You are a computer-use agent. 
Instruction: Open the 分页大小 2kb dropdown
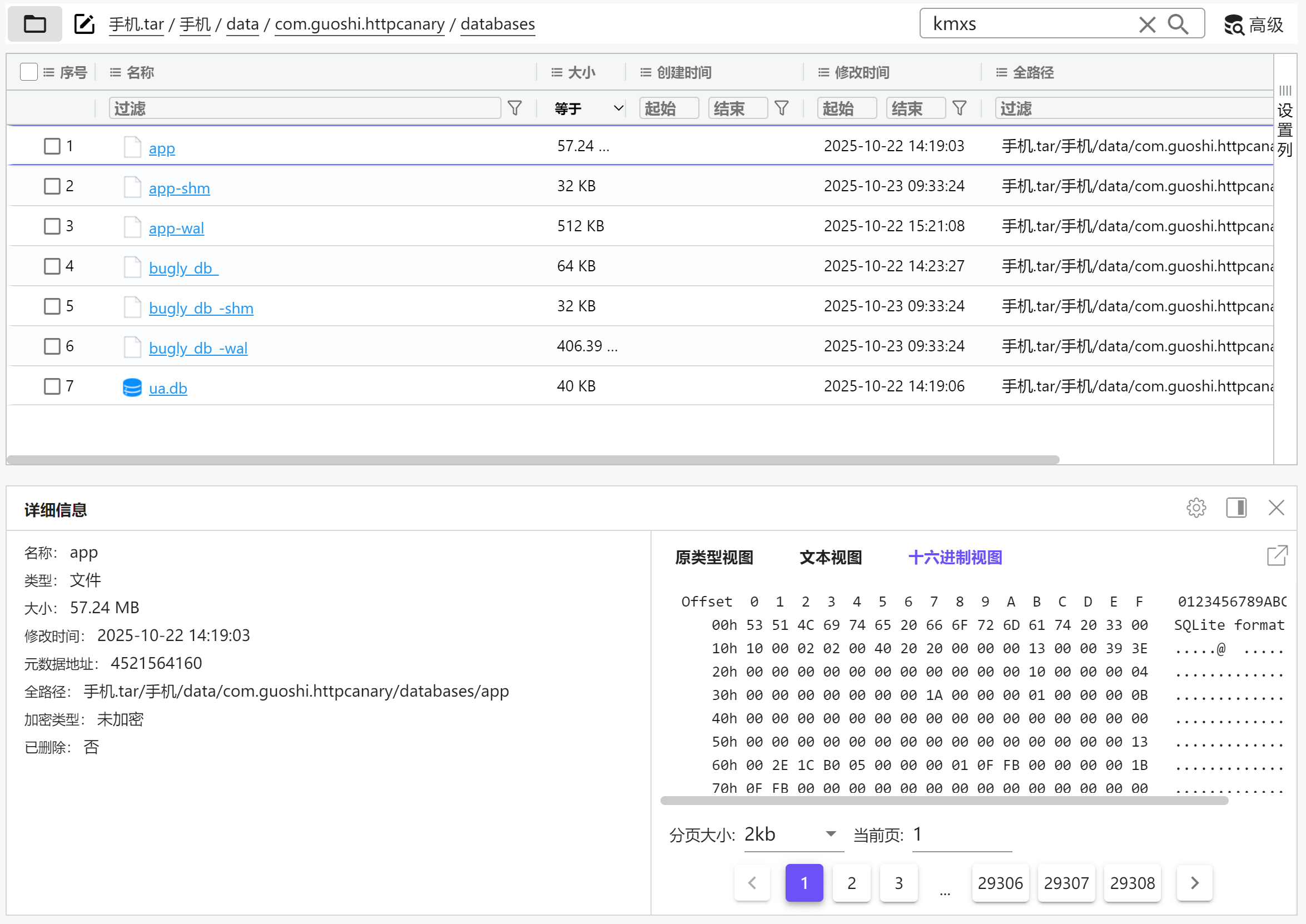pyautogui.click(x=793, y=834)
